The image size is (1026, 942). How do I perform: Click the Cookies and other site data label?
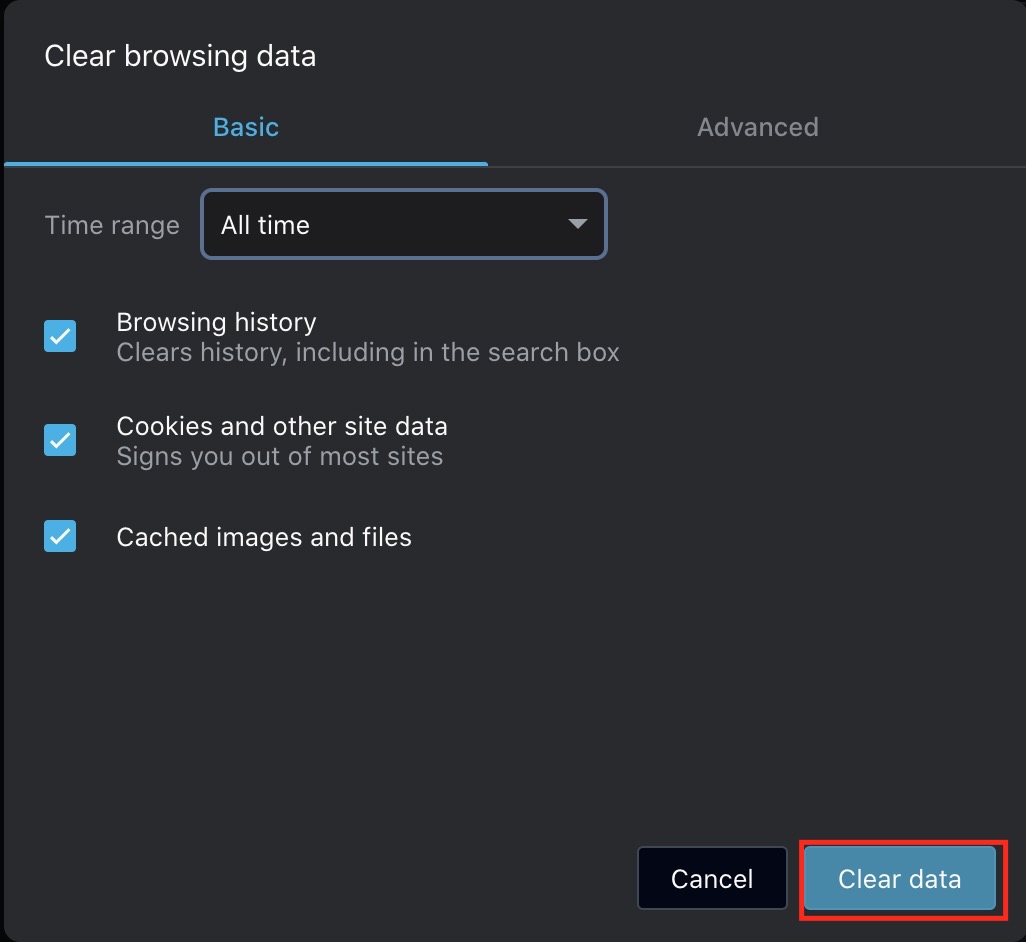282,426
